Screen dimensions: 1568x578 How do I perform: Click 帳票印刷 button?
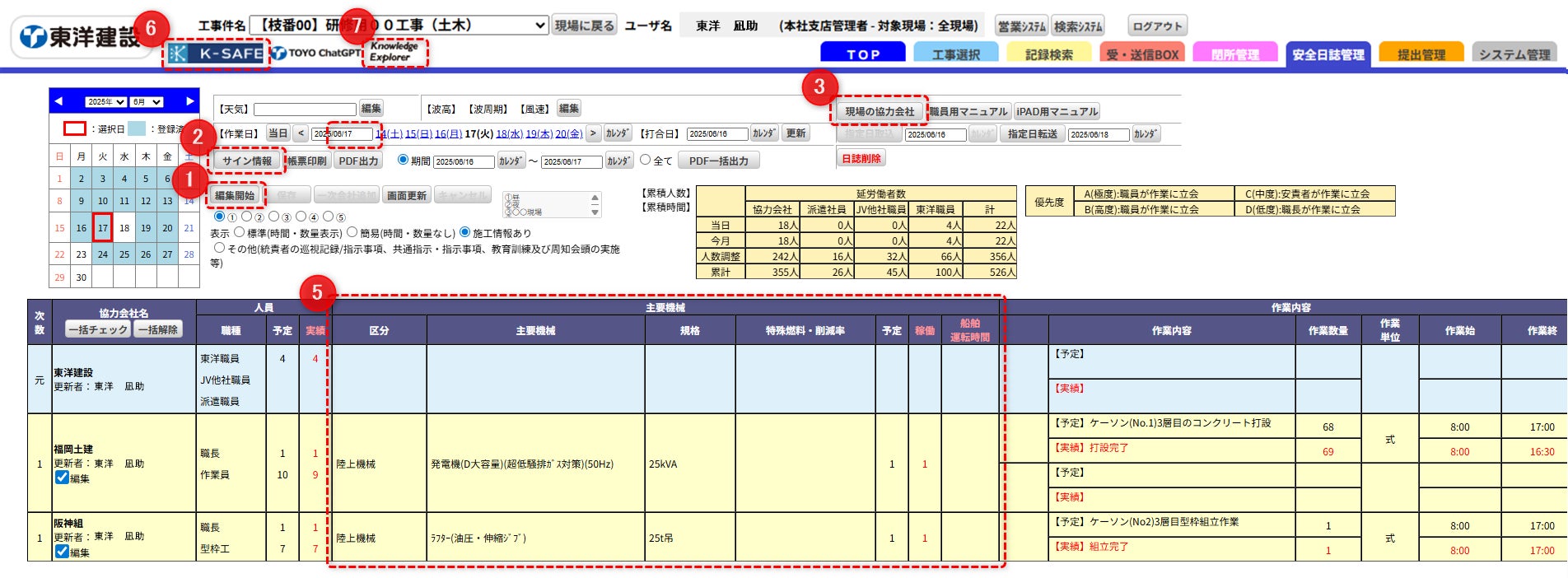click(x=307, y=161)
